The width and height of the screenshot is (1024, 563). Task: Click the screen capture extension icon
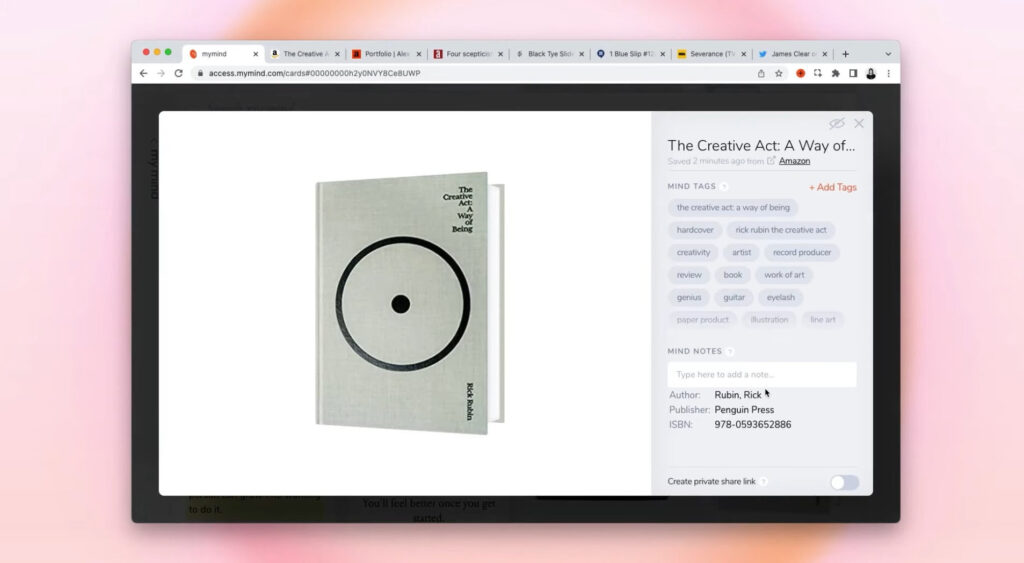click(818, 74)
